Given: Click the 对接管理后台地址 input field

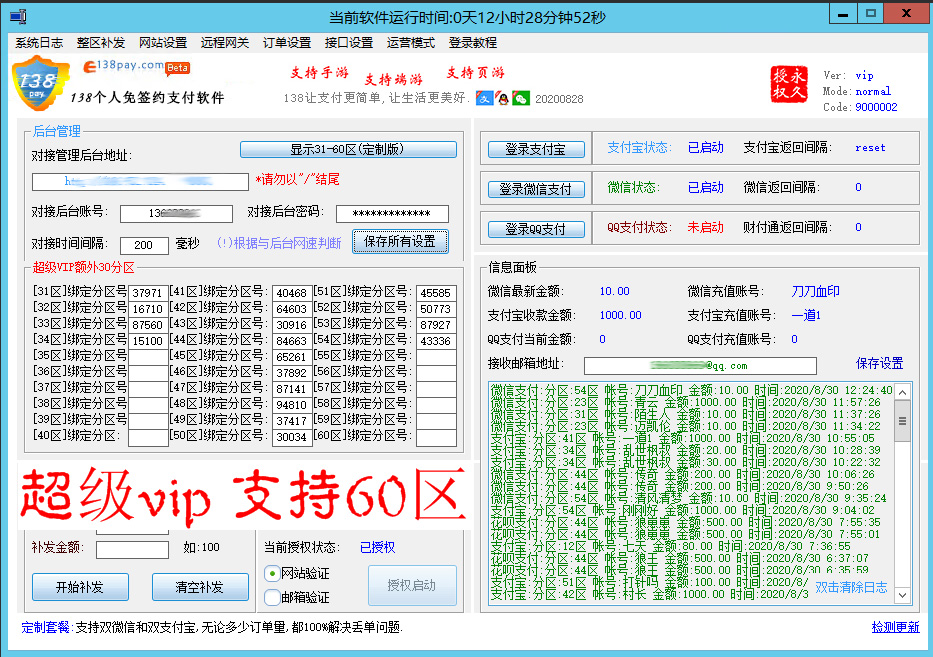Looking at the screenshot, I should (x=140, y=182).
